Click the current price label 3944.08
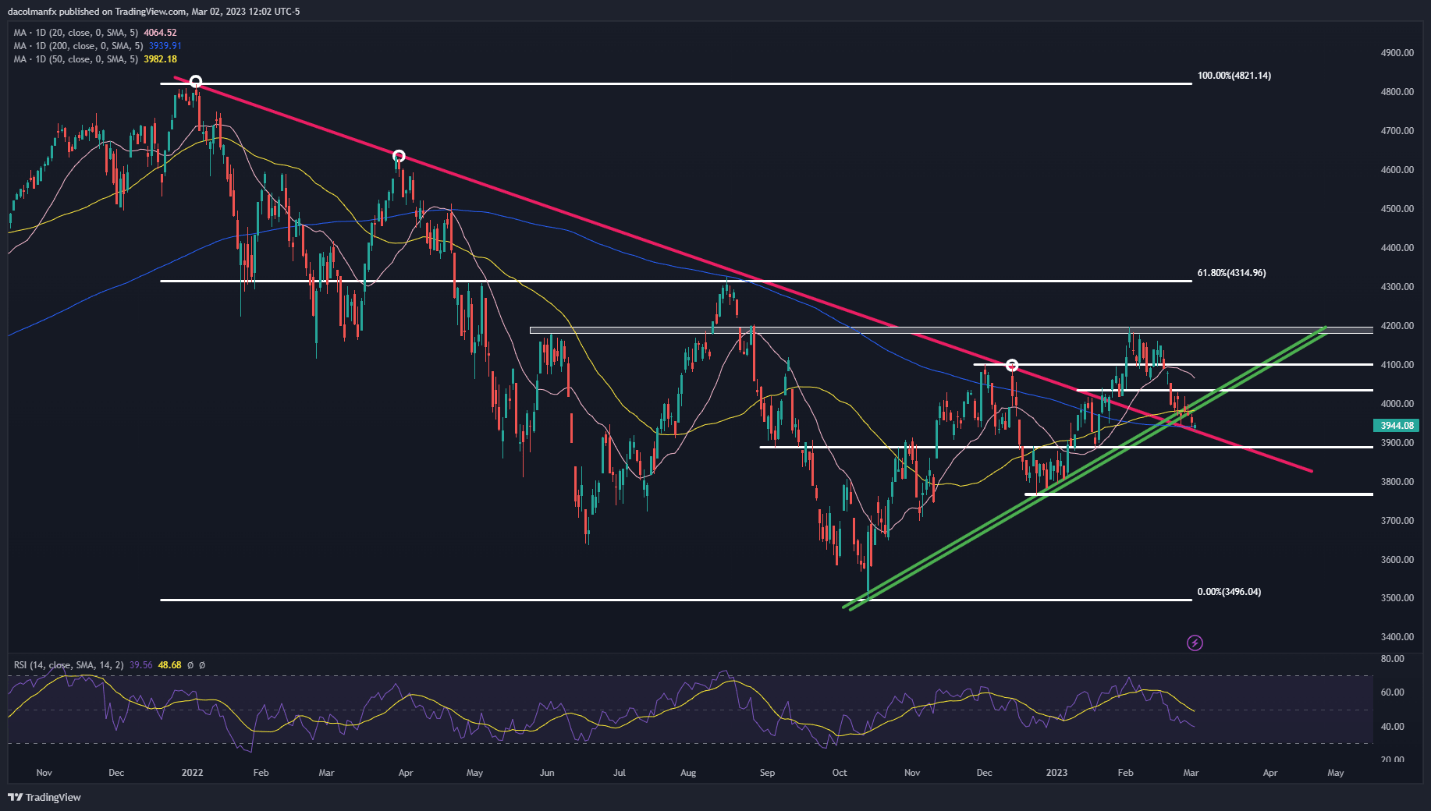Image resolution: width=1431 pixels, height=811 pixels. pos(1395,425)
